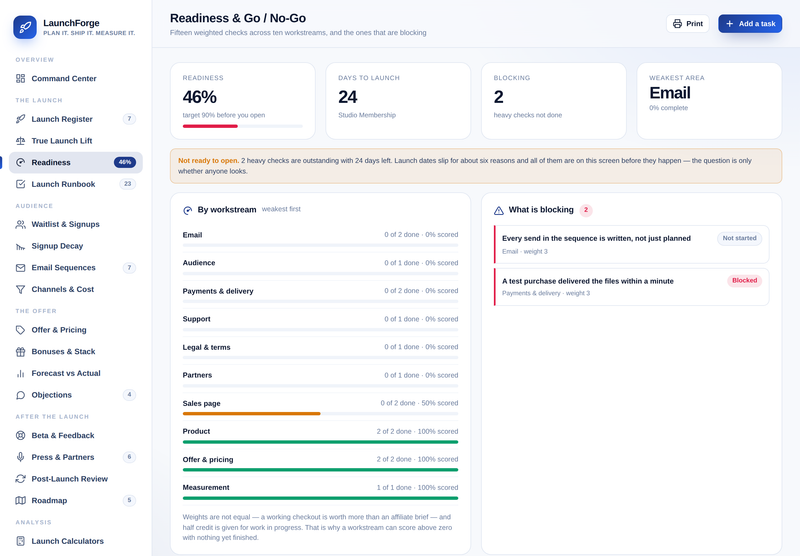Viewport: 800px width, 556px height.
Task: Open the test purchase delivered files task
Action: [632, 287]
